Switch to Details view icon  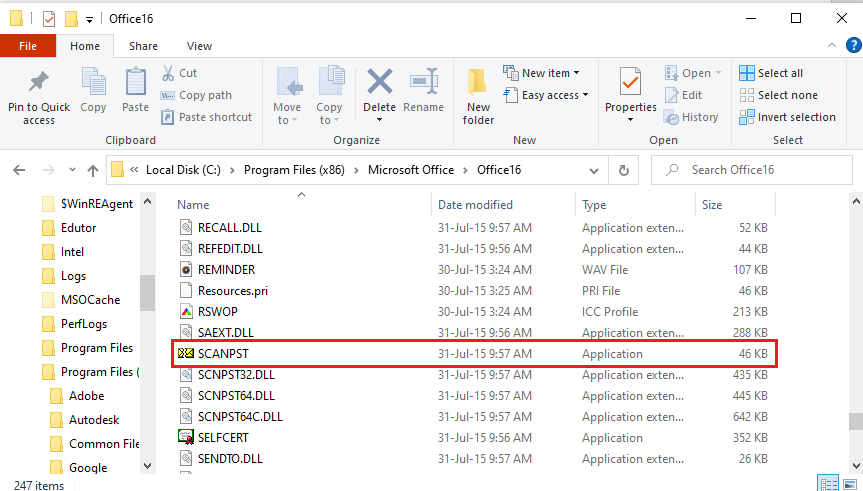828,484
